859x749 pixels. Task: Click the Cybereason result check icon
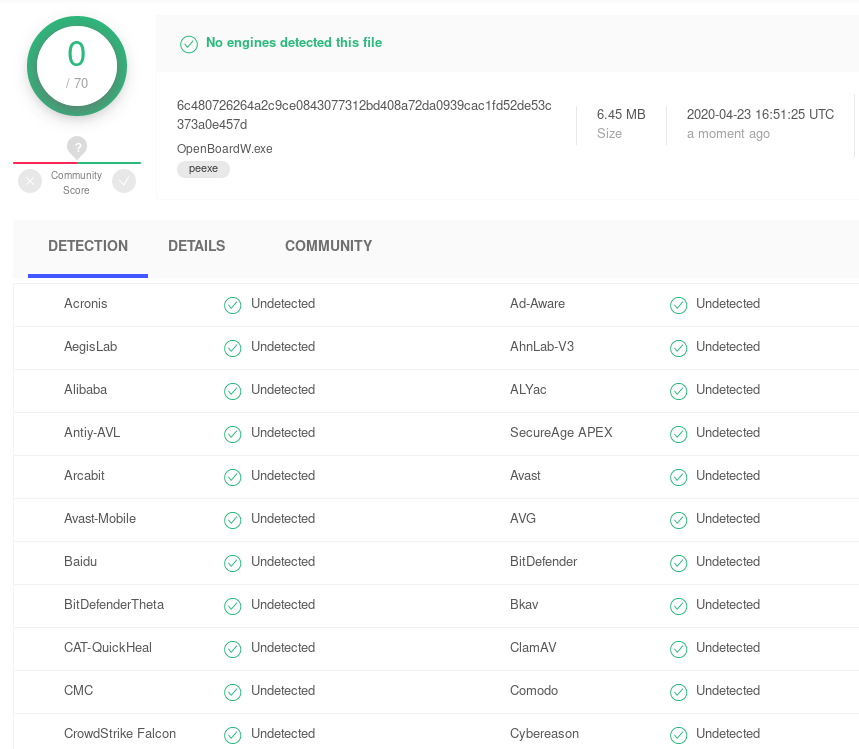(x=679, y=735)
